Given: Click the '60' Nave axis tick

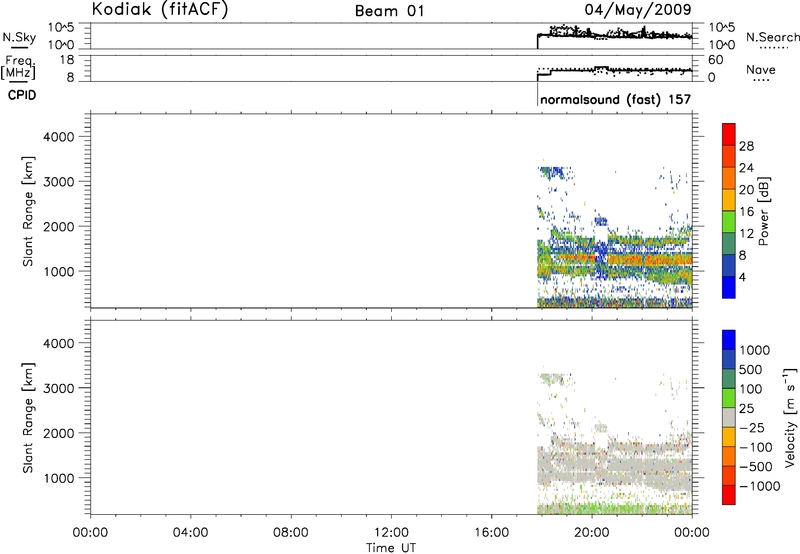Looking at the screenshot, I should (715, 60).
